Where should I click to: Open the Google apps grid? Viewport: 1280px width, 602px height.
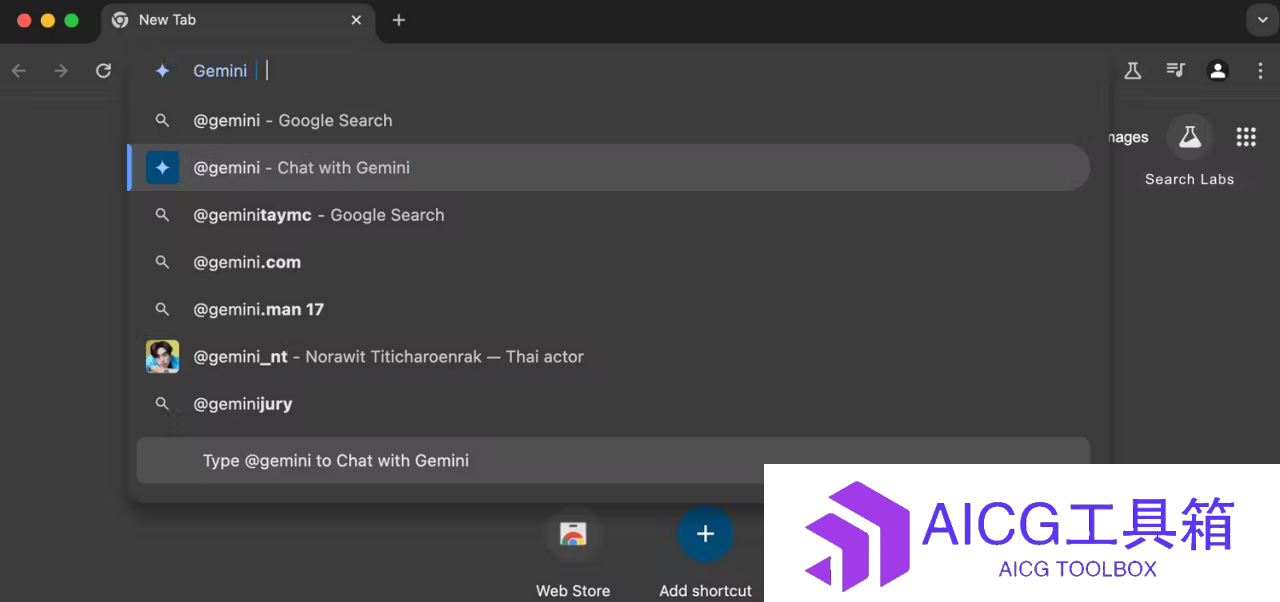pyautogui.click(x=1246, y=138)
